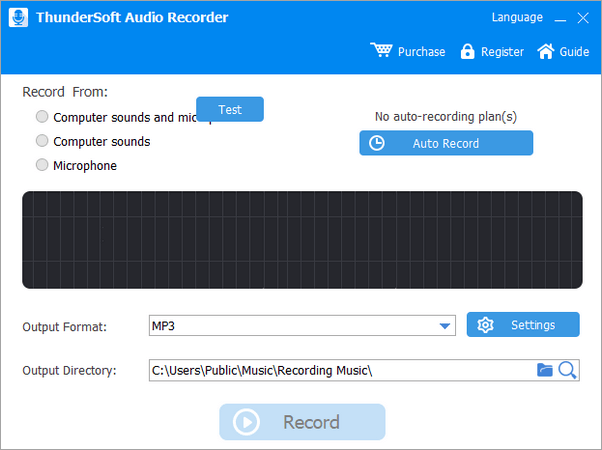The image size is (602, 450).
Task: Click the shopping cart Purchase icon
Action: [x=381, y=51]
